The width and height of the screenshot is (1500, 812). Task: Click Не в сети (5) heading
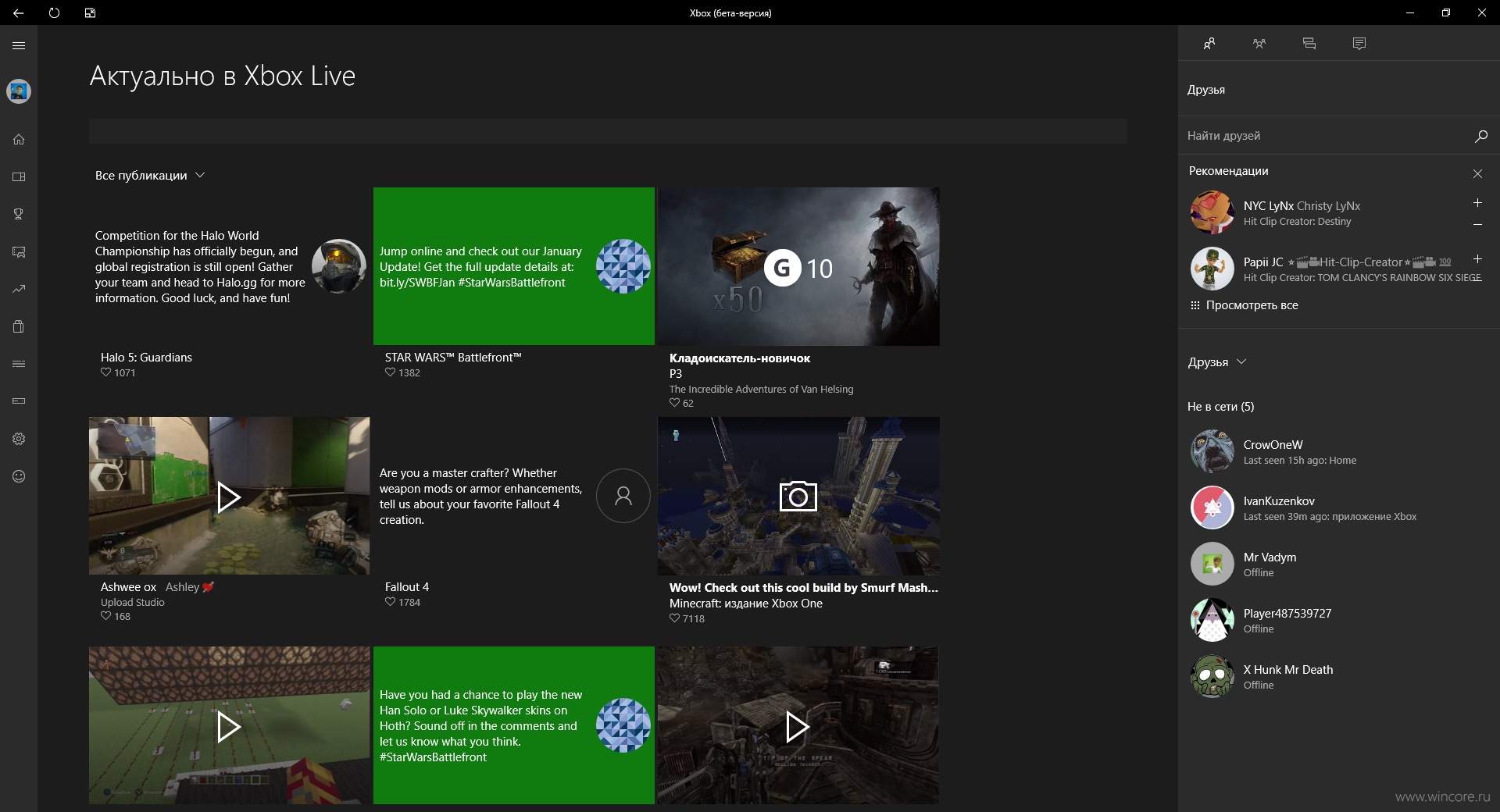tap(1221, 407)
